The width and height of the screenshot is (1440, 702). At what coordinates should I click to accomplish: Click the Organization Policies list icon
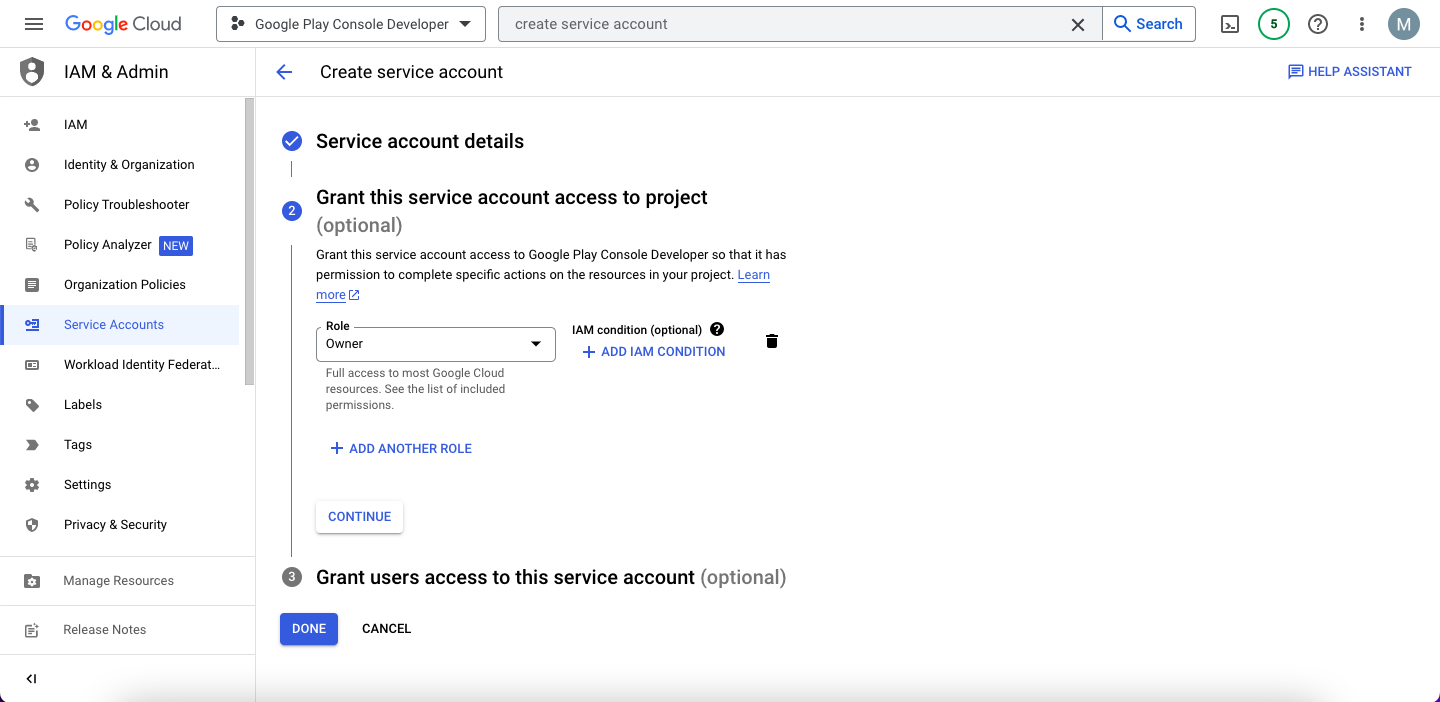32,285
